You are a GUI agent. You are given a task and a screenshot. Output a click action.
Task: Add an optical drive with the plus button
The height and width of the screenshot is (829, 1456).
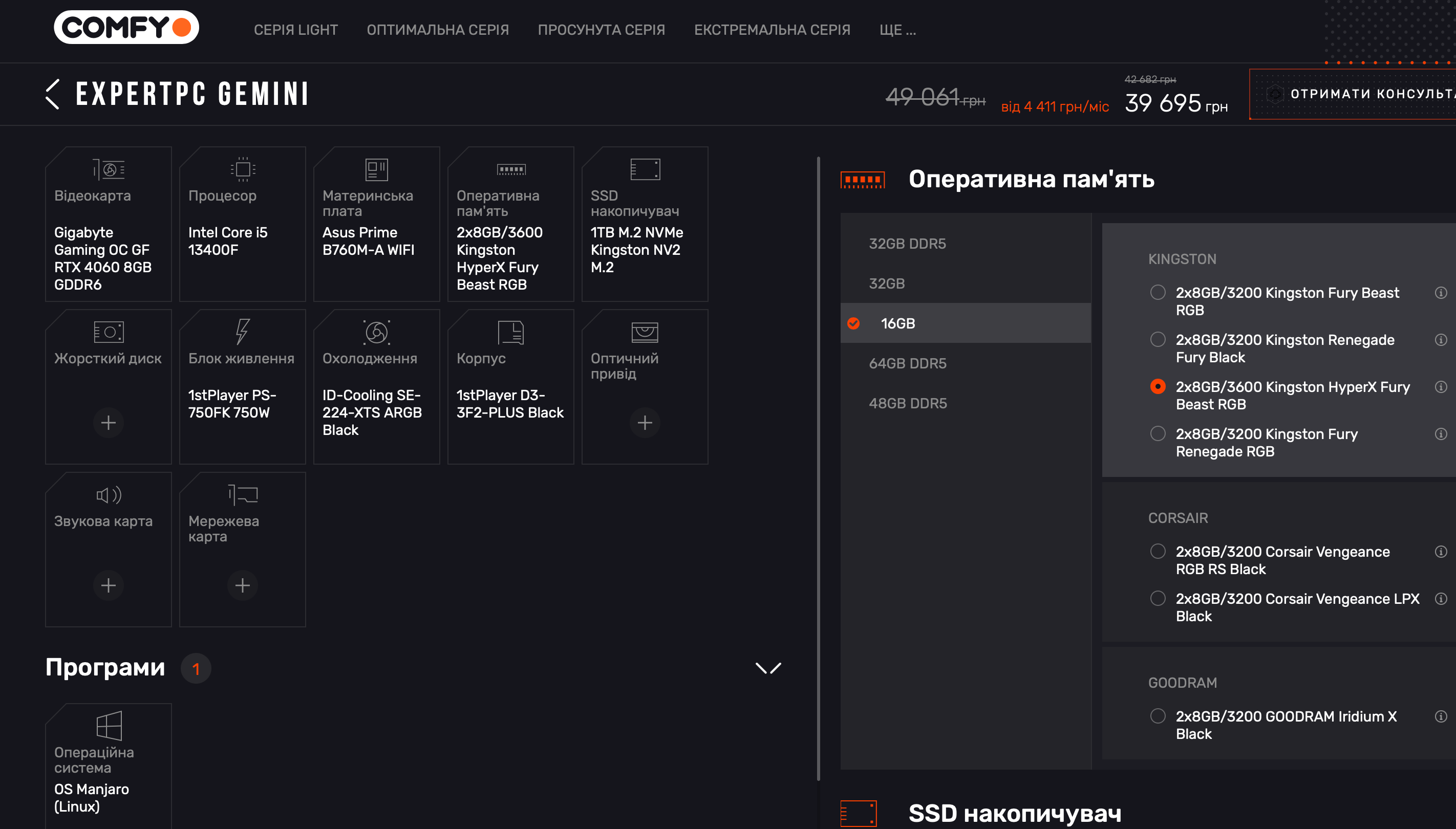(x=645, y=423)
